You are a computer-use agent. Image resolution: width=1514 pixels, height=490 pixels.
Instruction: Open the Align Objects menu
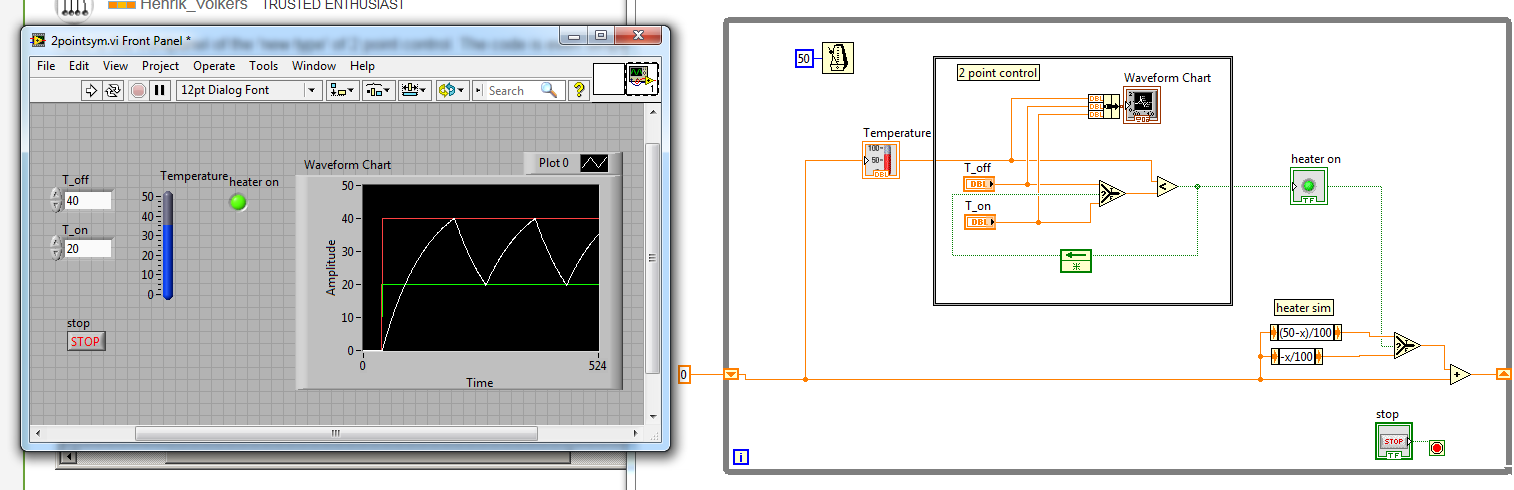pyautogui.click(x=343, y=90)
